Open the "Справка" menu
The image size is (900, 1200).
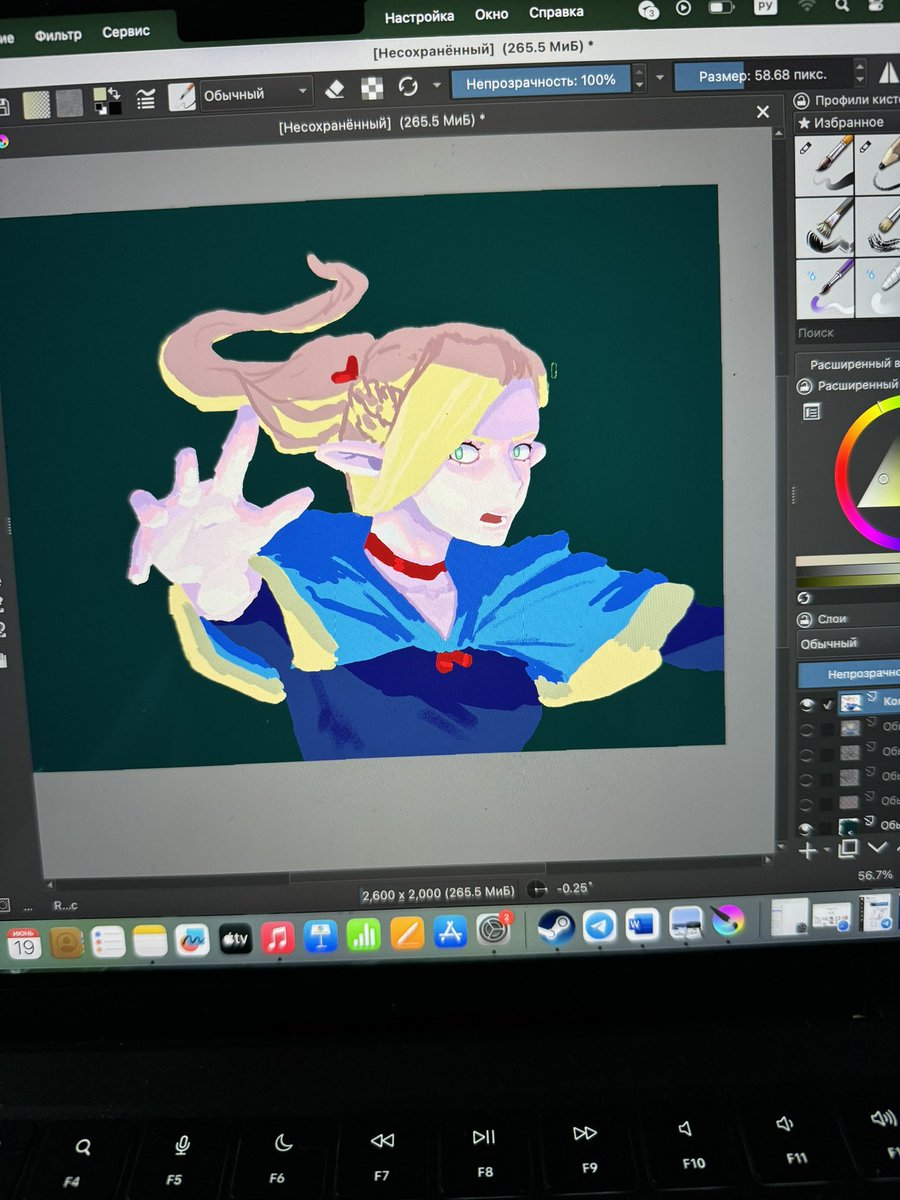tap(557, 12)
